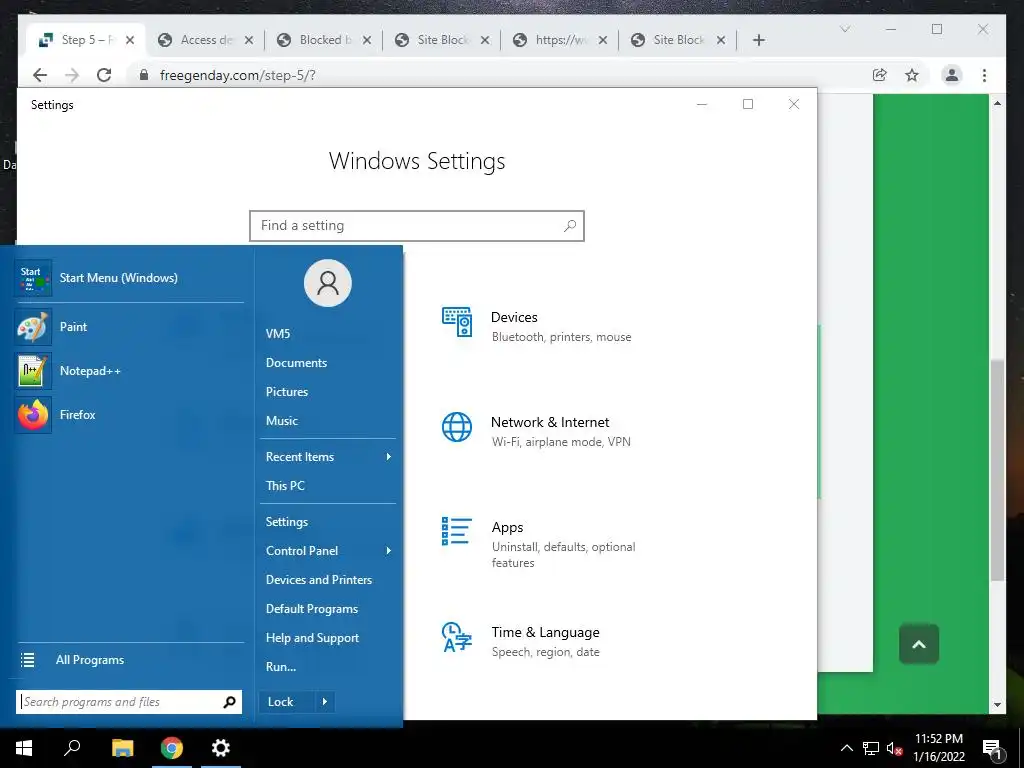Image resolution: width=1024 pixels, height=768 pixels.
Task: Share this page icon in Chrome
Action: [880, 75]
